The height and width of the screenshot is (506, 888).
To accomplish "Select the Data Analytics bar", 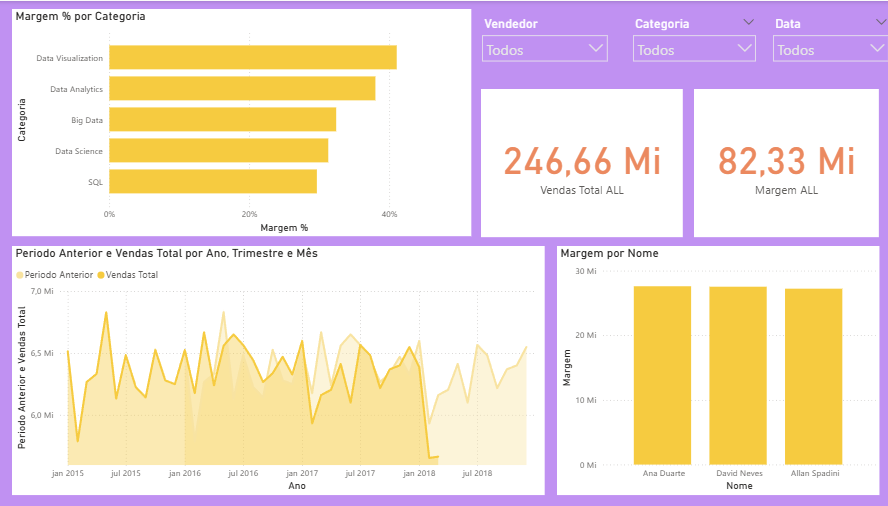I will coord(242,88).
